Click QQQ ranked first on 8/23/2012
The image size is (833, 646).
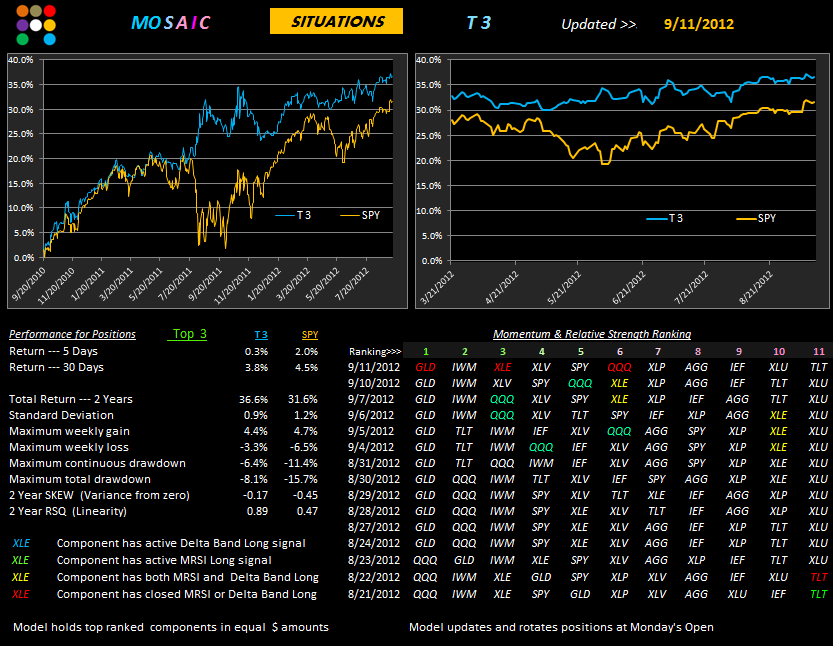coord(425,560)
